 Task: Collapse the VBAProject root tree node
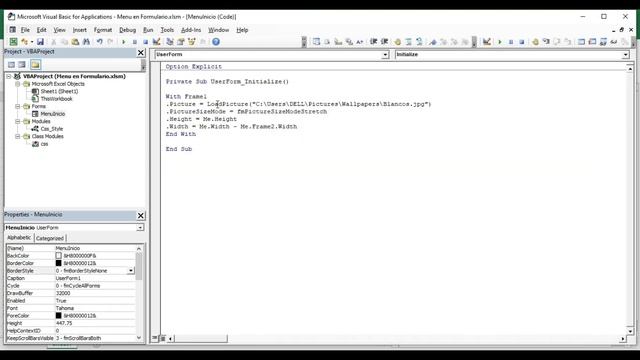pyautogui.click(x=9, y=76)
